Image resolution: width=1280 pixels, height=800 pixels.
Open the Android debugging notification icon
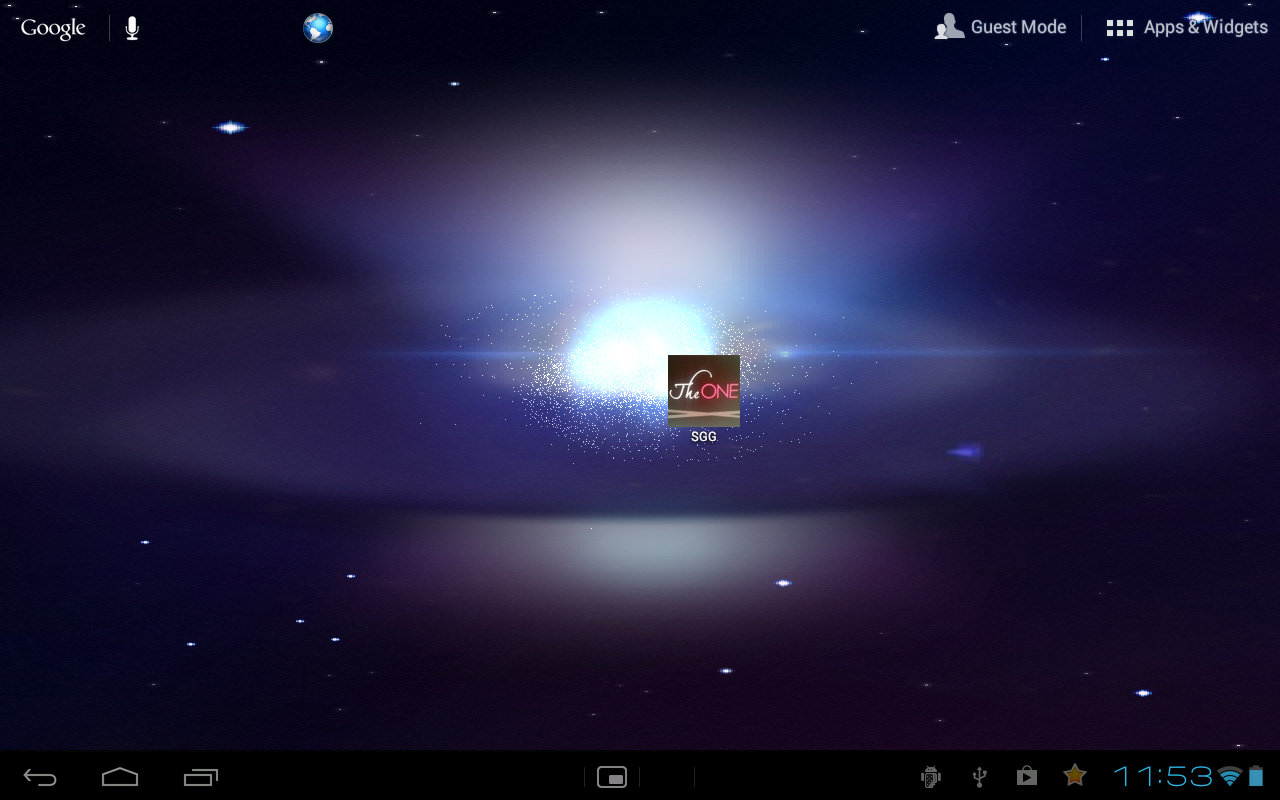(931, 776)
